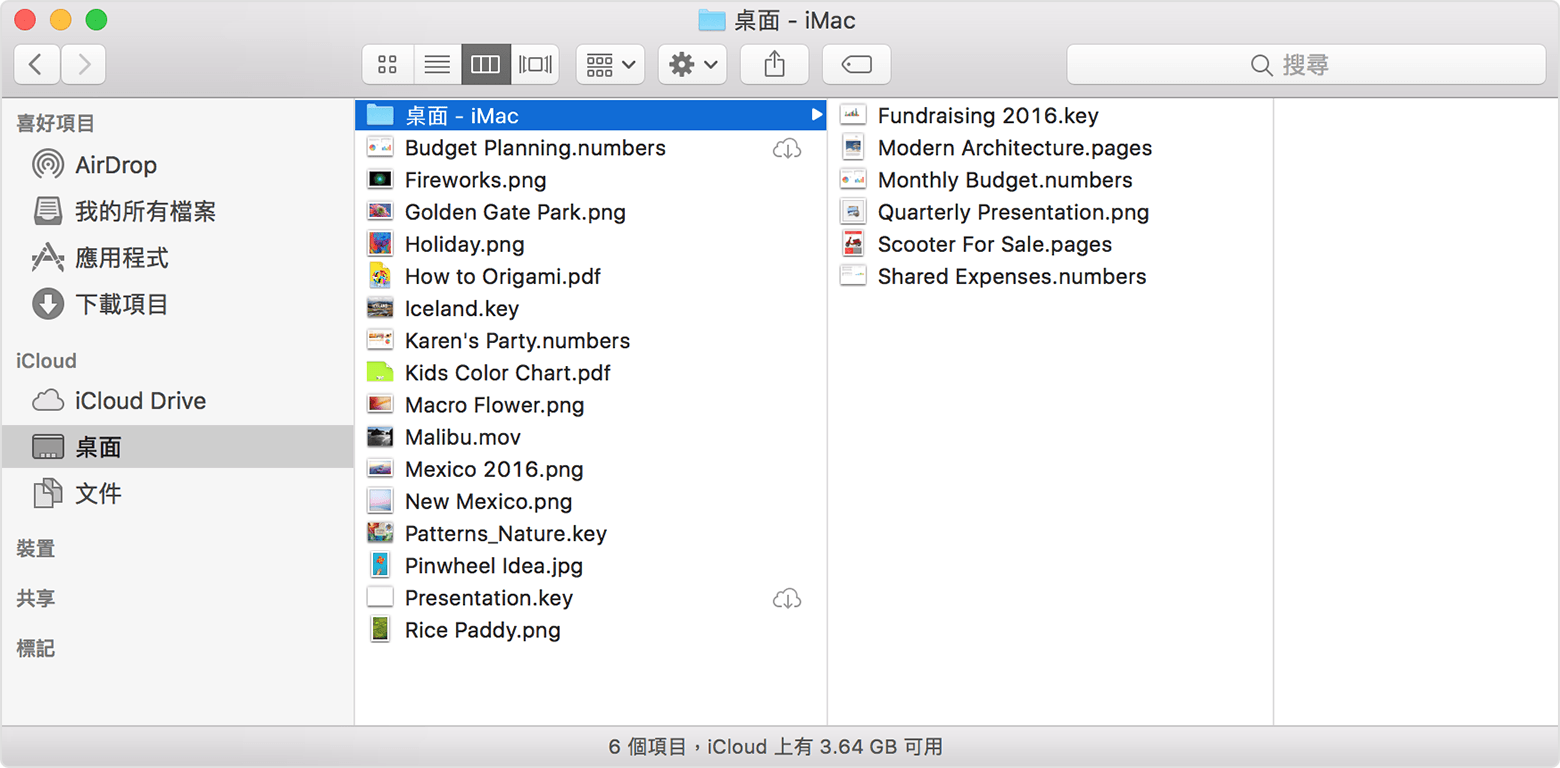The width and height of the screenshot is (1560, 768).
Task: Expand the 裝置 sidebar section
Action: click(36, 548)
